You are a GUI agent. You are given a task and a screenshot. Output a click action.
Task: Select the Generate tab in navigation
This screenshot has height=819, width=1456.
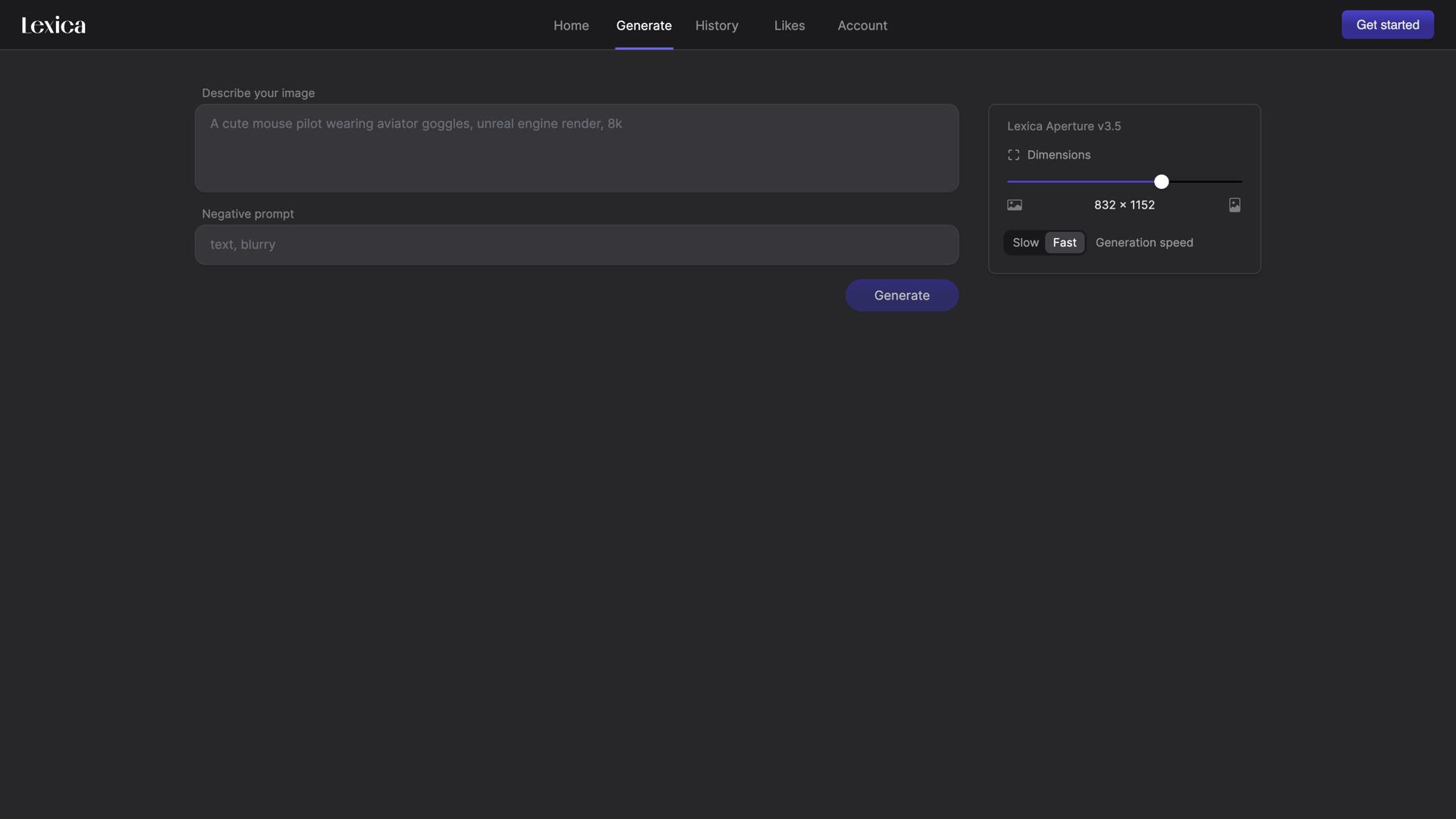click(644, 25)
